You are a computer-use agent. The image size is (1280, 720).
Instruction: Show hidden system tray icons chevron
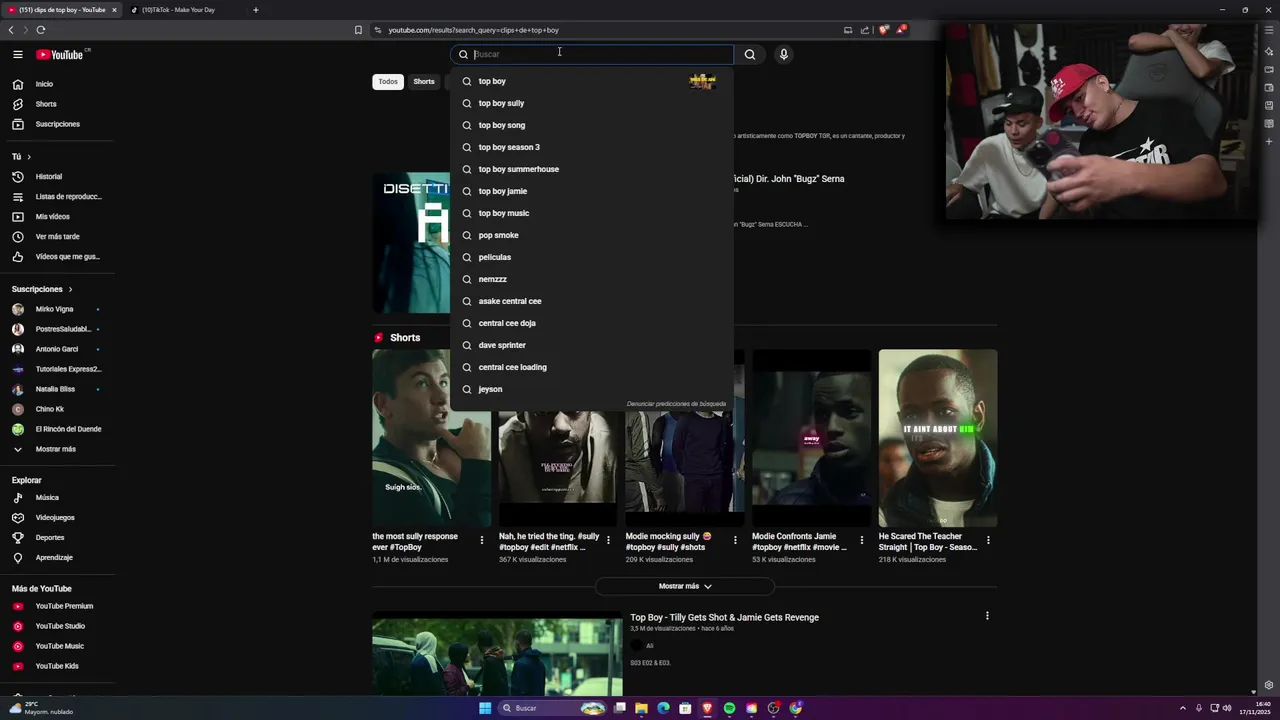1183,708
